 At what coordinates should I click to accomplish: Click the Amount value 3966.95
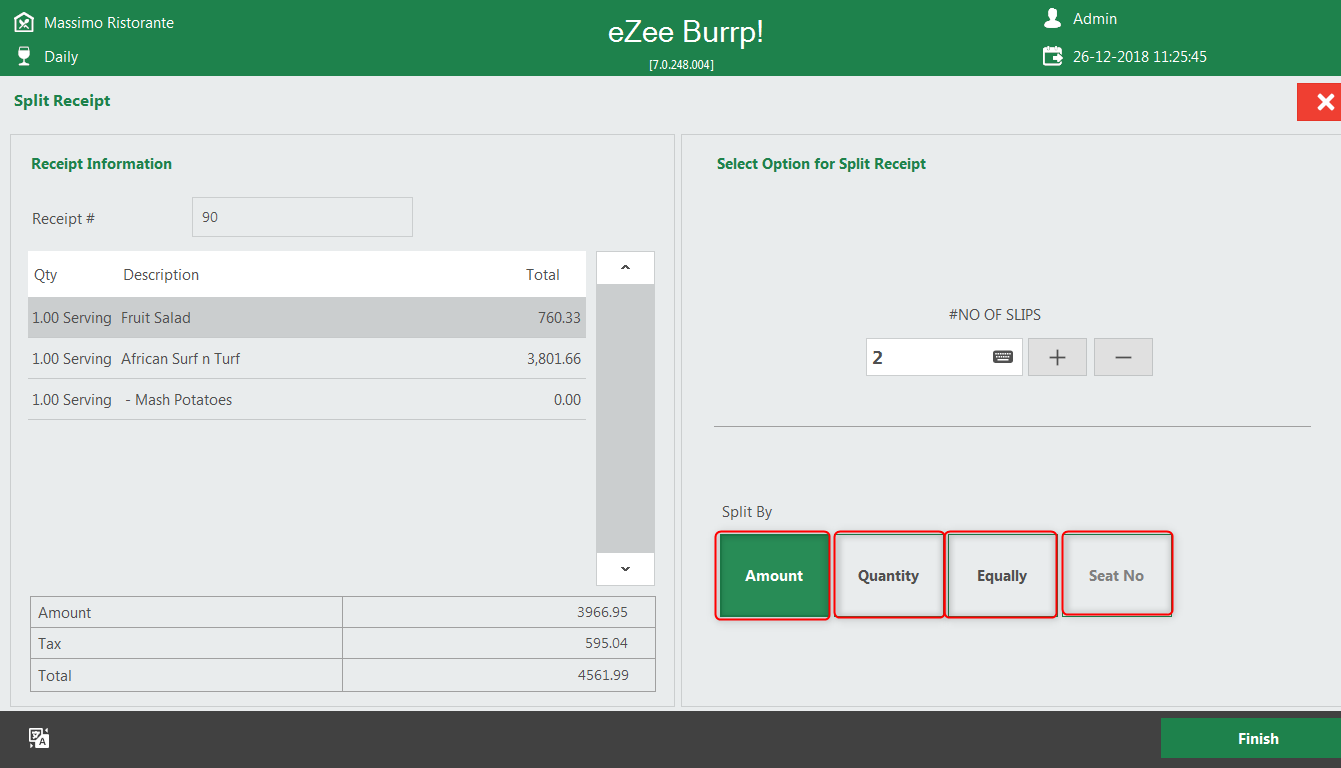coord(603,612)
